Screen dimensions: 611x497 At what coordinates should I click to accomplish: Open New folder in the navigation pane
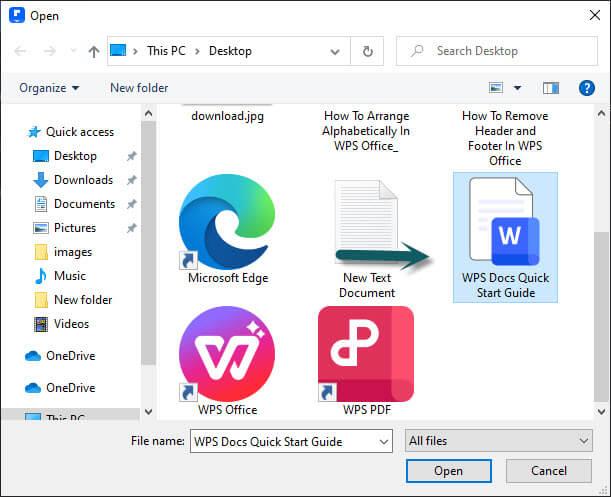(83, 300)
